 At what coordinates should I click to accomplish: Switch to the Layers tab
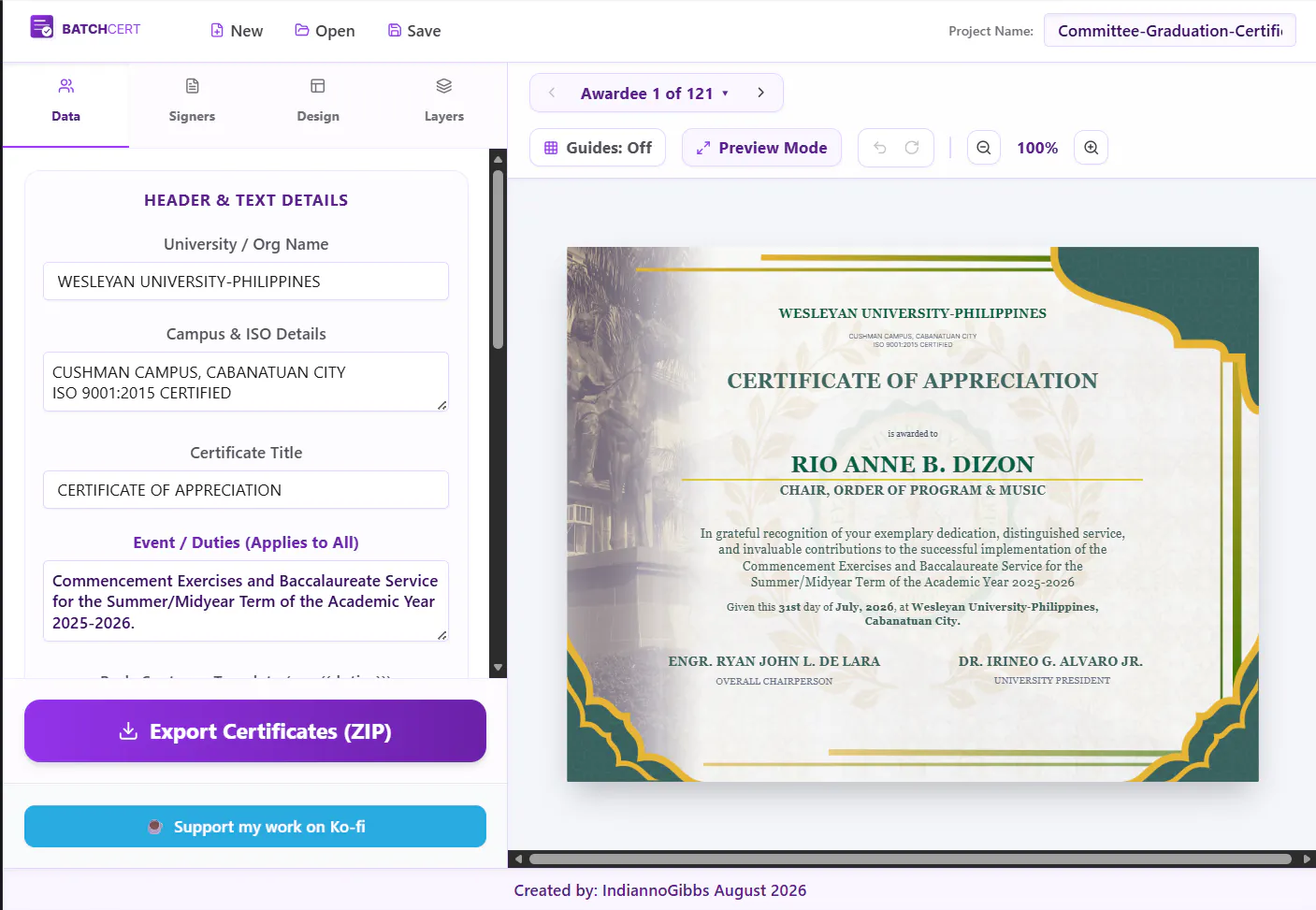coord(444,103)
